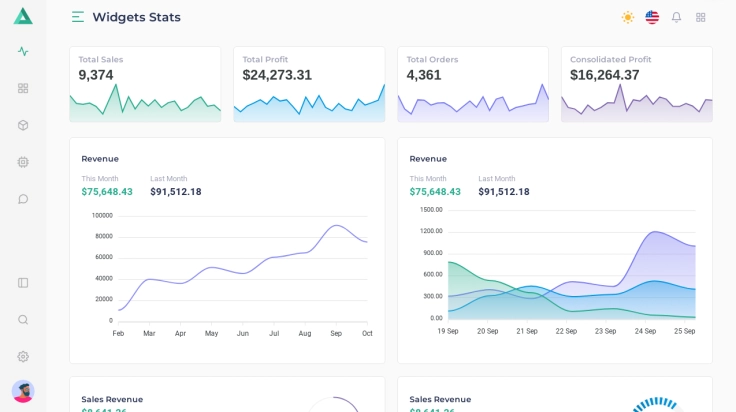Toggle the hamburger menu next to Widgets Stats
736x412 pixels.
click(x=78, y=17)
